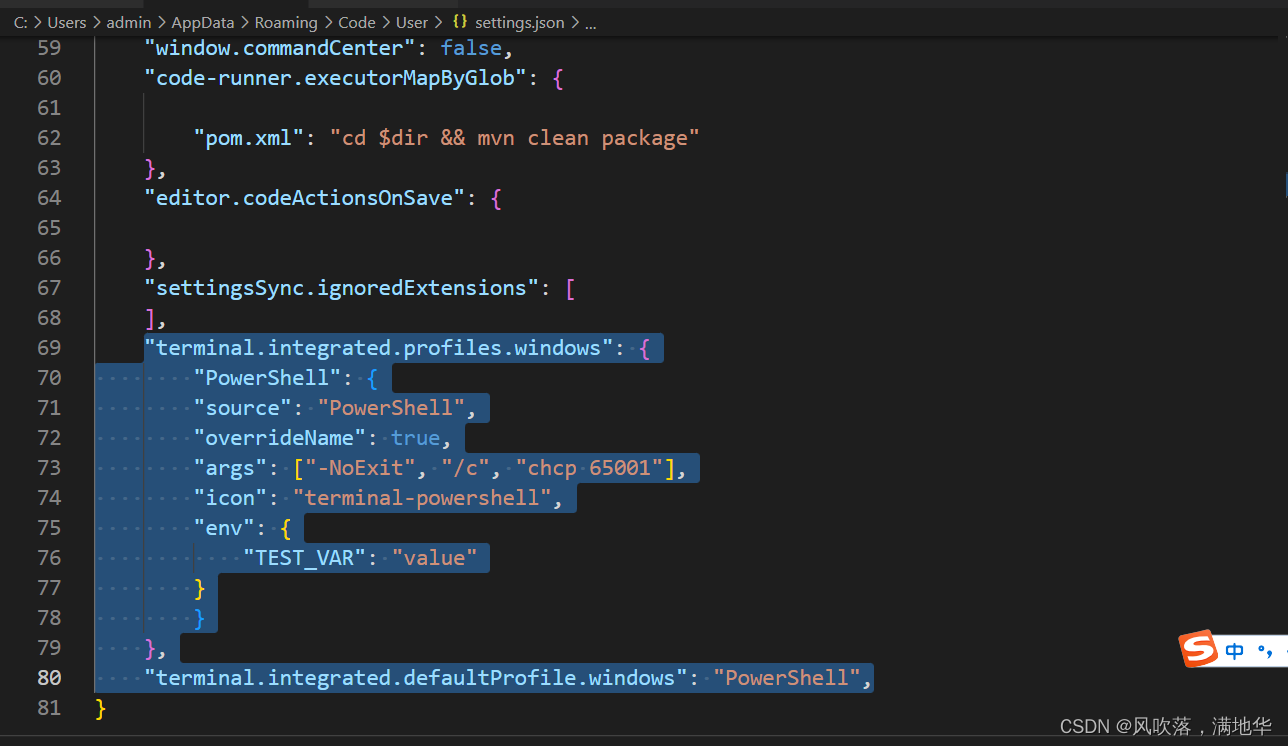This screenshot has height=746, width=1288.
Task: Click the Sogou input method S logo
Action: tap(1198, 649)
